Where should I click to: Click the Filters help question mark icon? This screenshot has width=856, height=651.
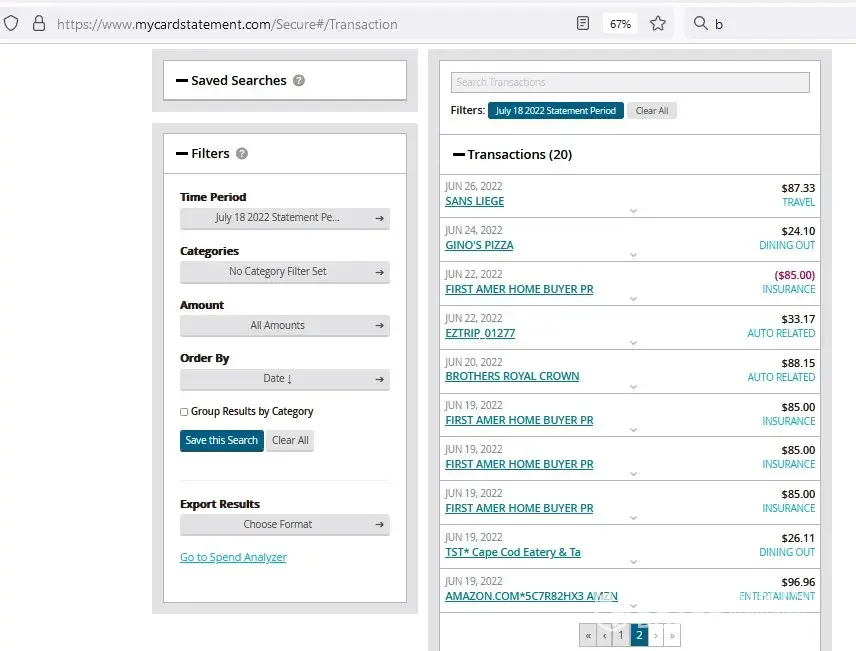pos(242,154)
